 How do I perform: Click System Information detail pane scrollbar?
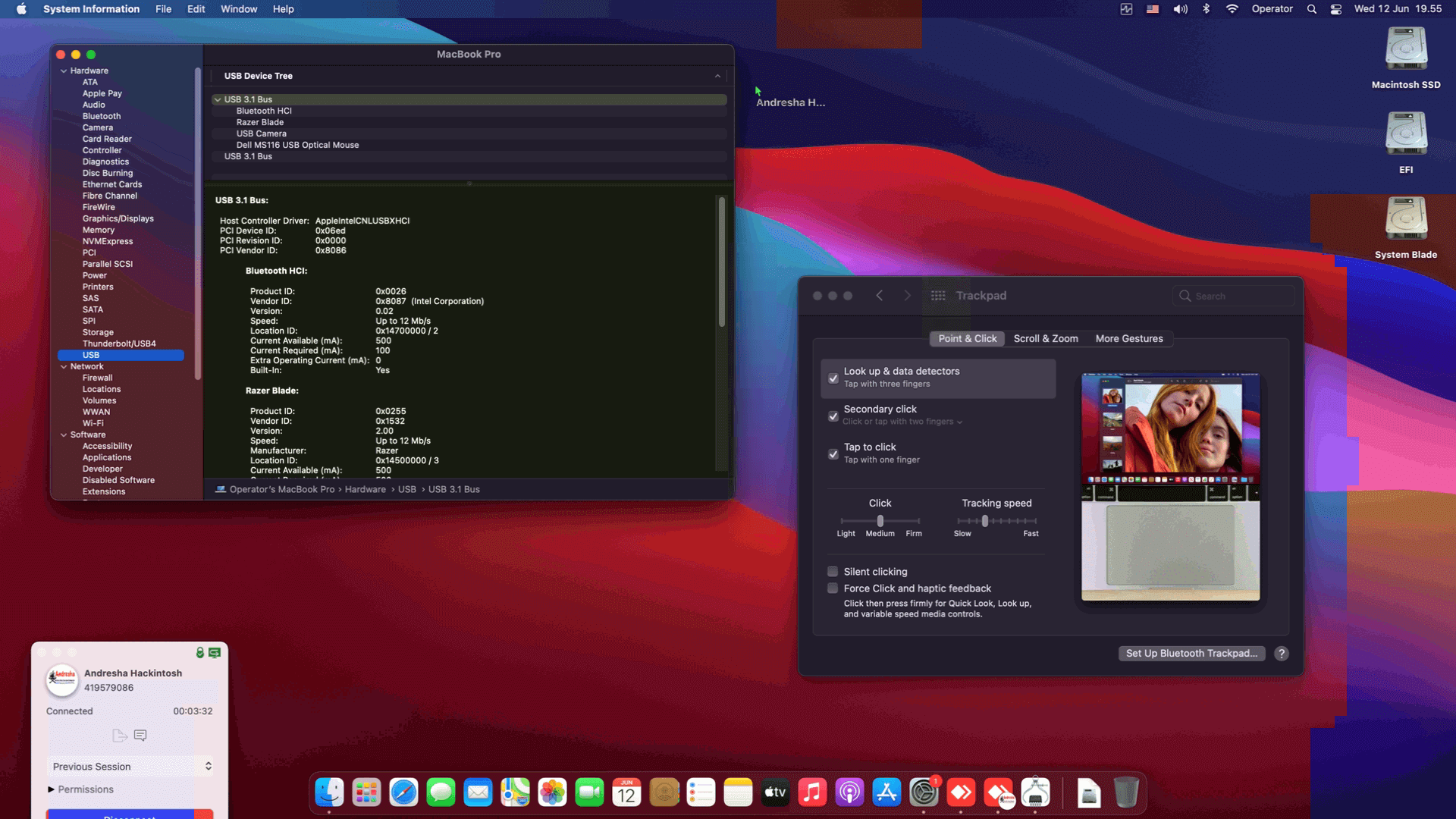tap(721, 262)
